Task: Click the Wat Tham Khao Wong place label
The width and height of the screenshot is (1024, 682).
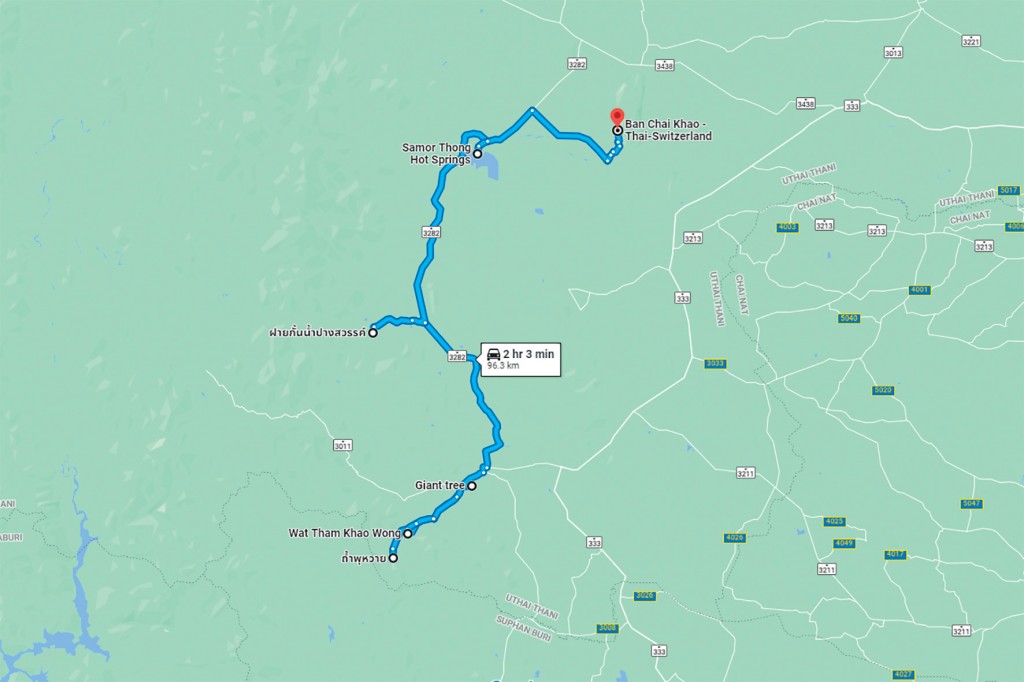Action: coord(344,533)
